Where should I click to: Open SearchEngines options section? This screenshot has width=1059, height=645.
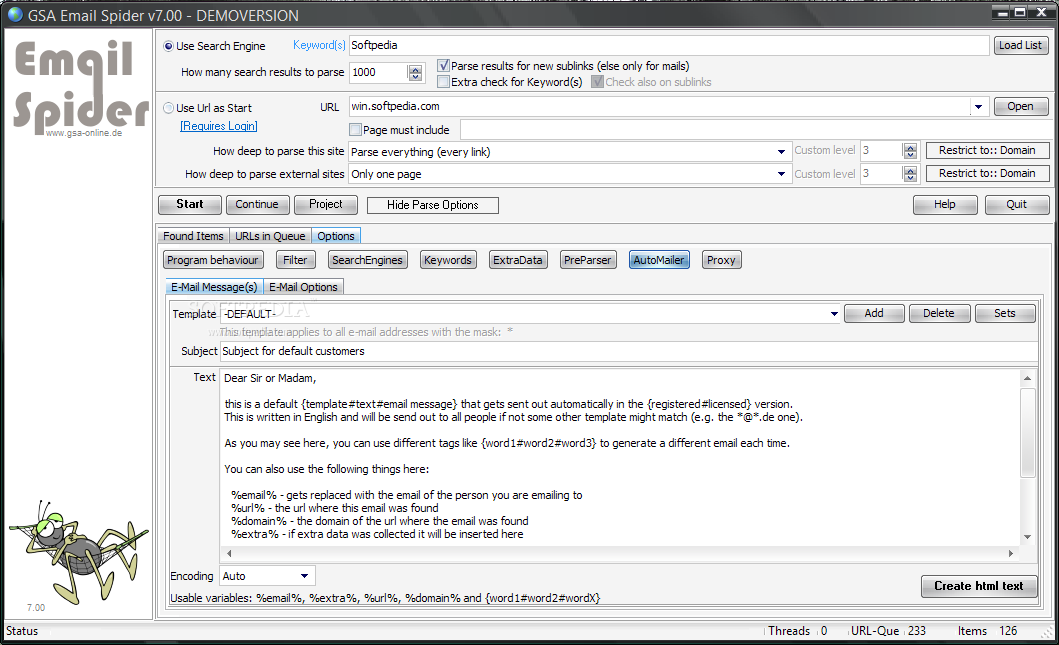tap(367, 260)
